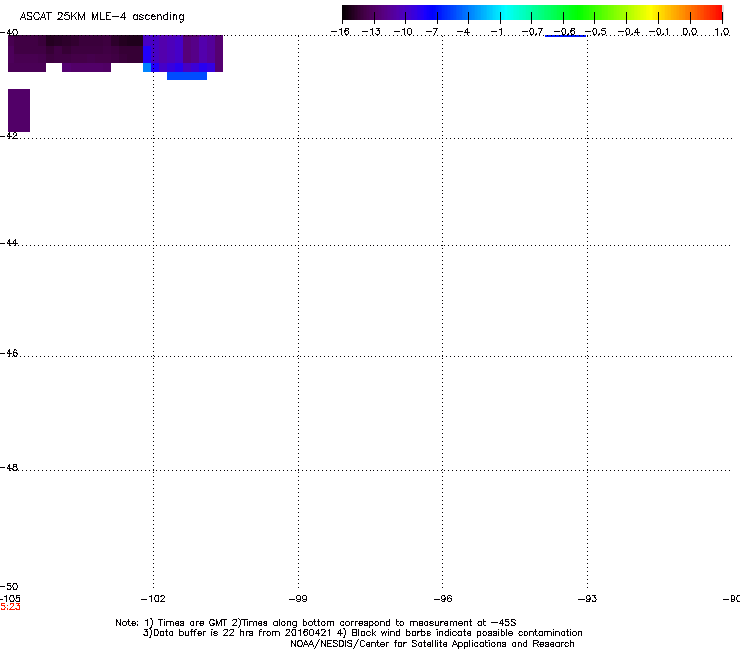Click the -105 longitude axis label
The height and width of the screenshot is (650, 740).
click(x=10, y=599)
